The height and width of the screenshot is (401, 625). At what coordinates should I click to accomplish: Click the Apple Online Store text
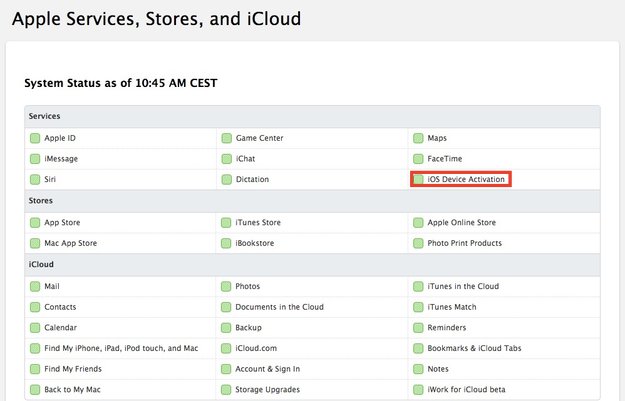point(462,222)
